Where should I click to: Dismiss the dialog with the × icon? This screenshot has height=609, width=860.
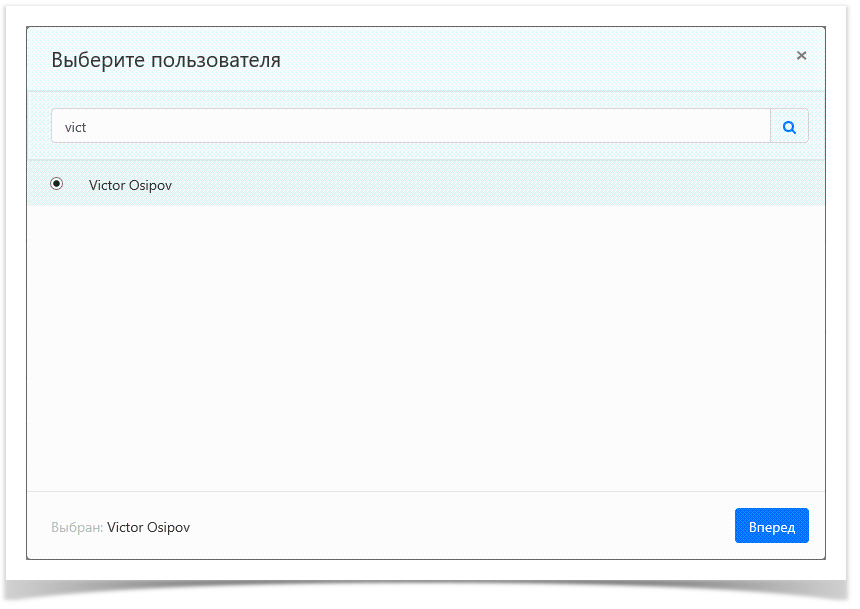801,56
